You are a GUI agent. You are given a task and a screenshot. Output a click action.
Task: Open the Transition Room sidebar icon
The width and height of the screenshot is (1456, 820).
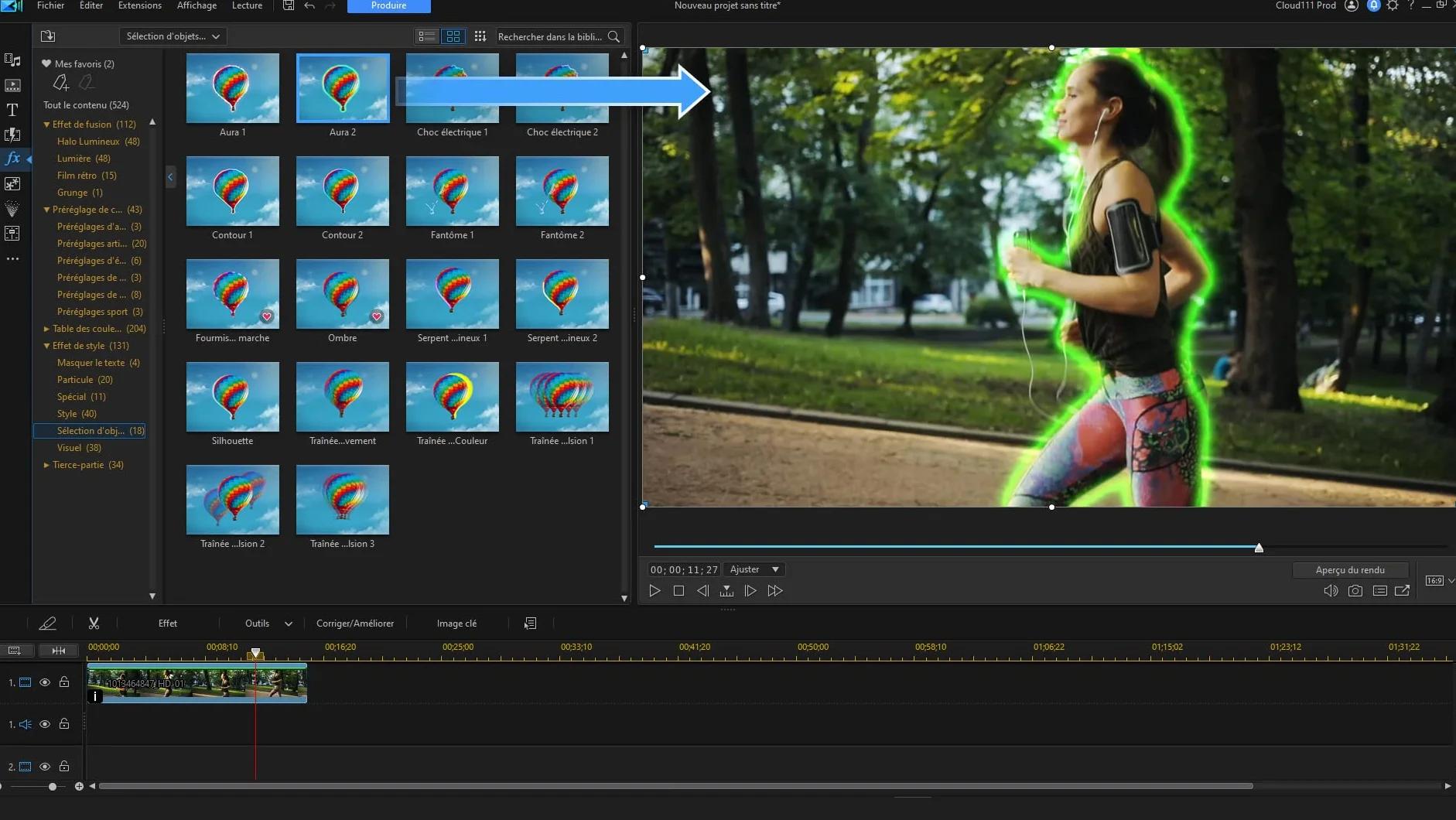(12, 135)
